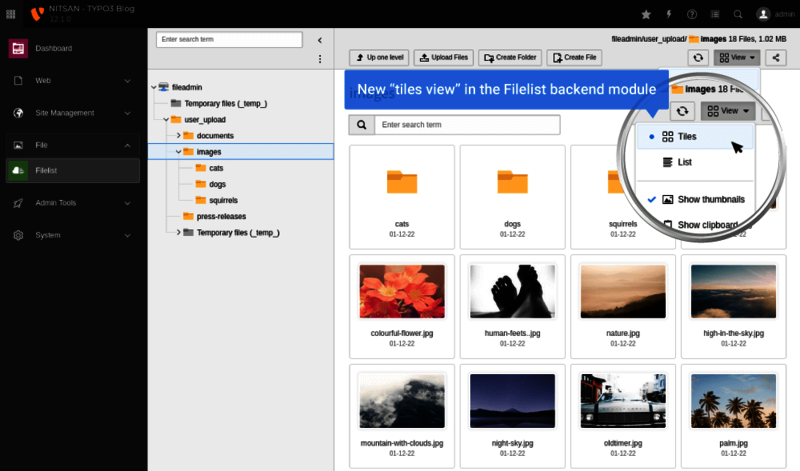The height and width of the screenshot is (471, 800).
Task: Collapse the file tree panel with arrow
Action: pos(320,40)
